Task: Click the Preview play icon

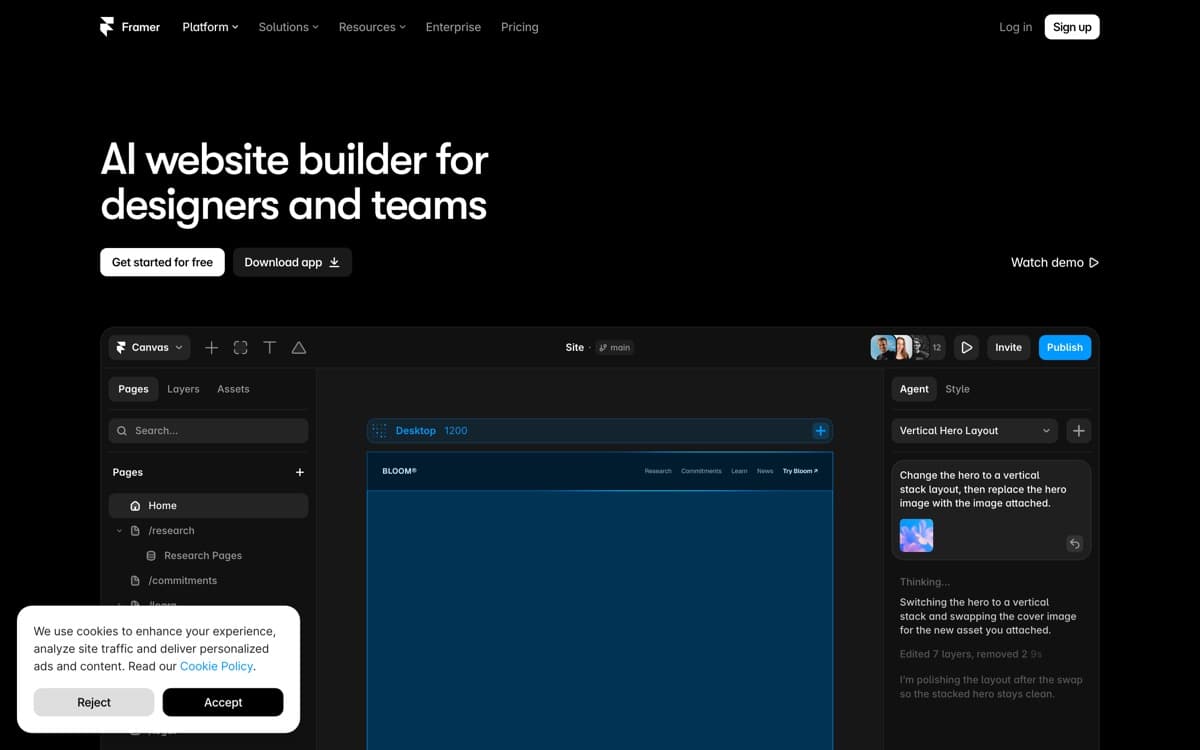Action: pyautogui.click(x=966, y=347)
